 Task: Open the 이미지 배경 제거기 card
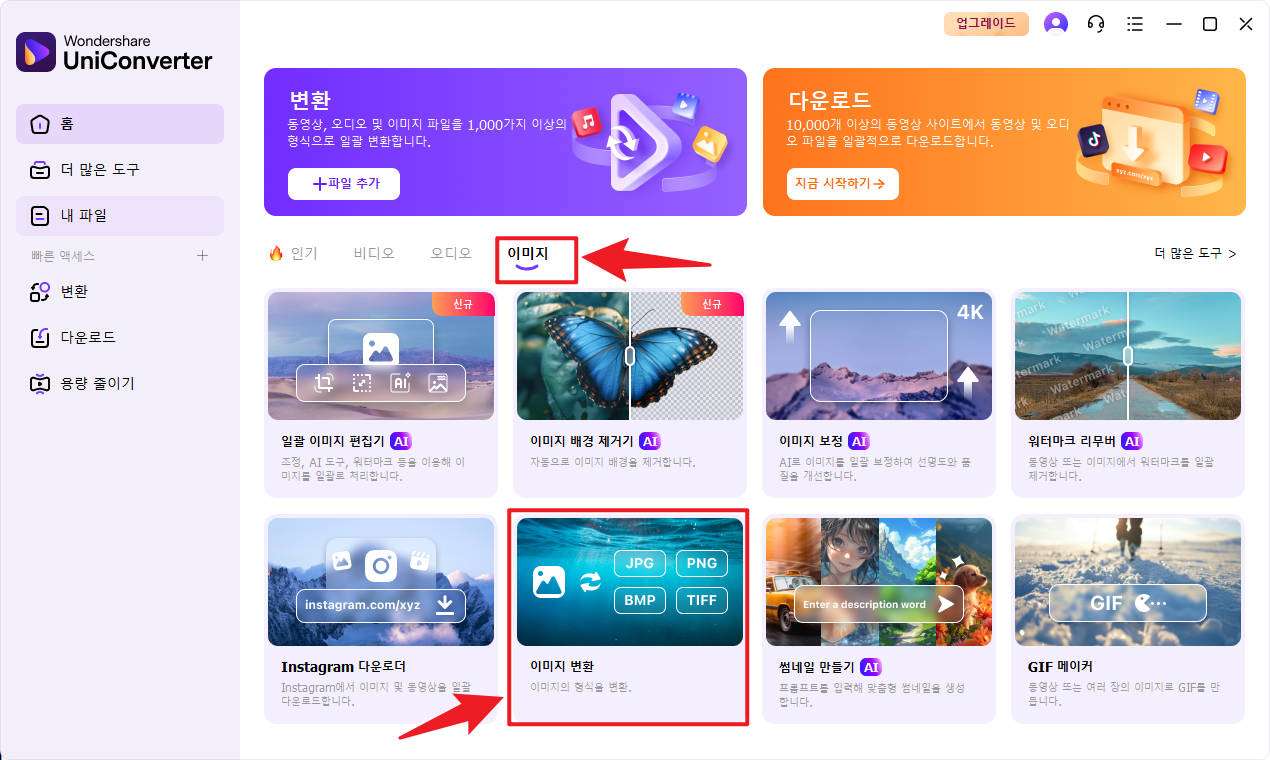[x=630, y=393]
